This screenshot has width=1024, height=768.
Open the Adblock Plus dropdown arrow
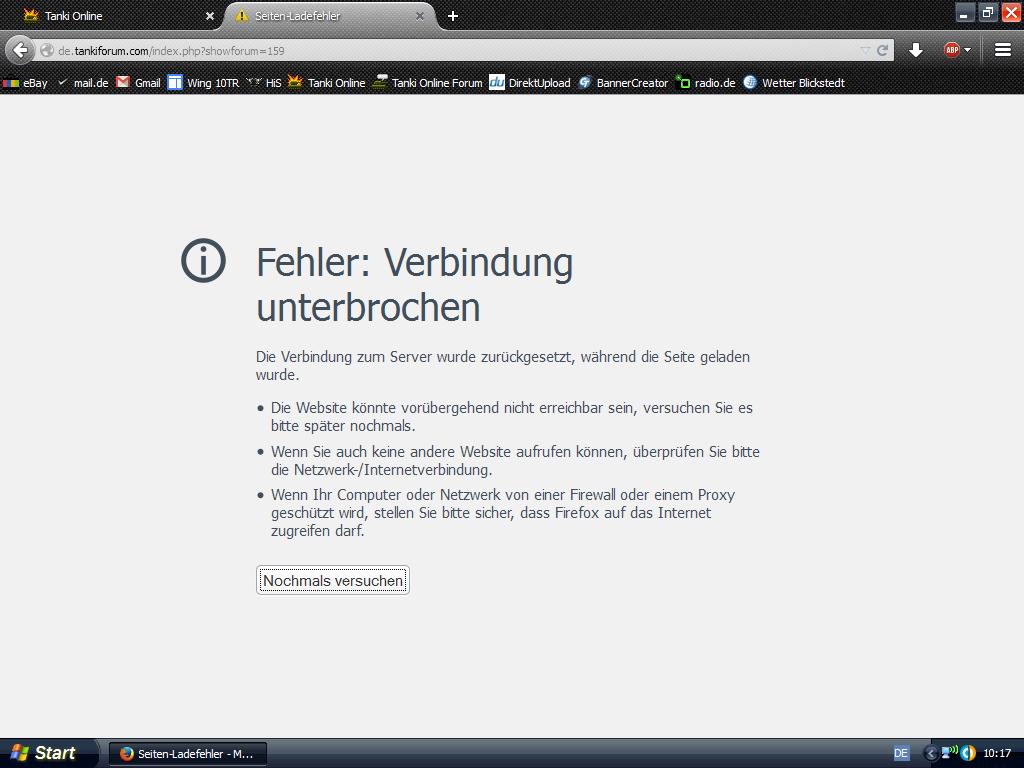tap(967, 50)
